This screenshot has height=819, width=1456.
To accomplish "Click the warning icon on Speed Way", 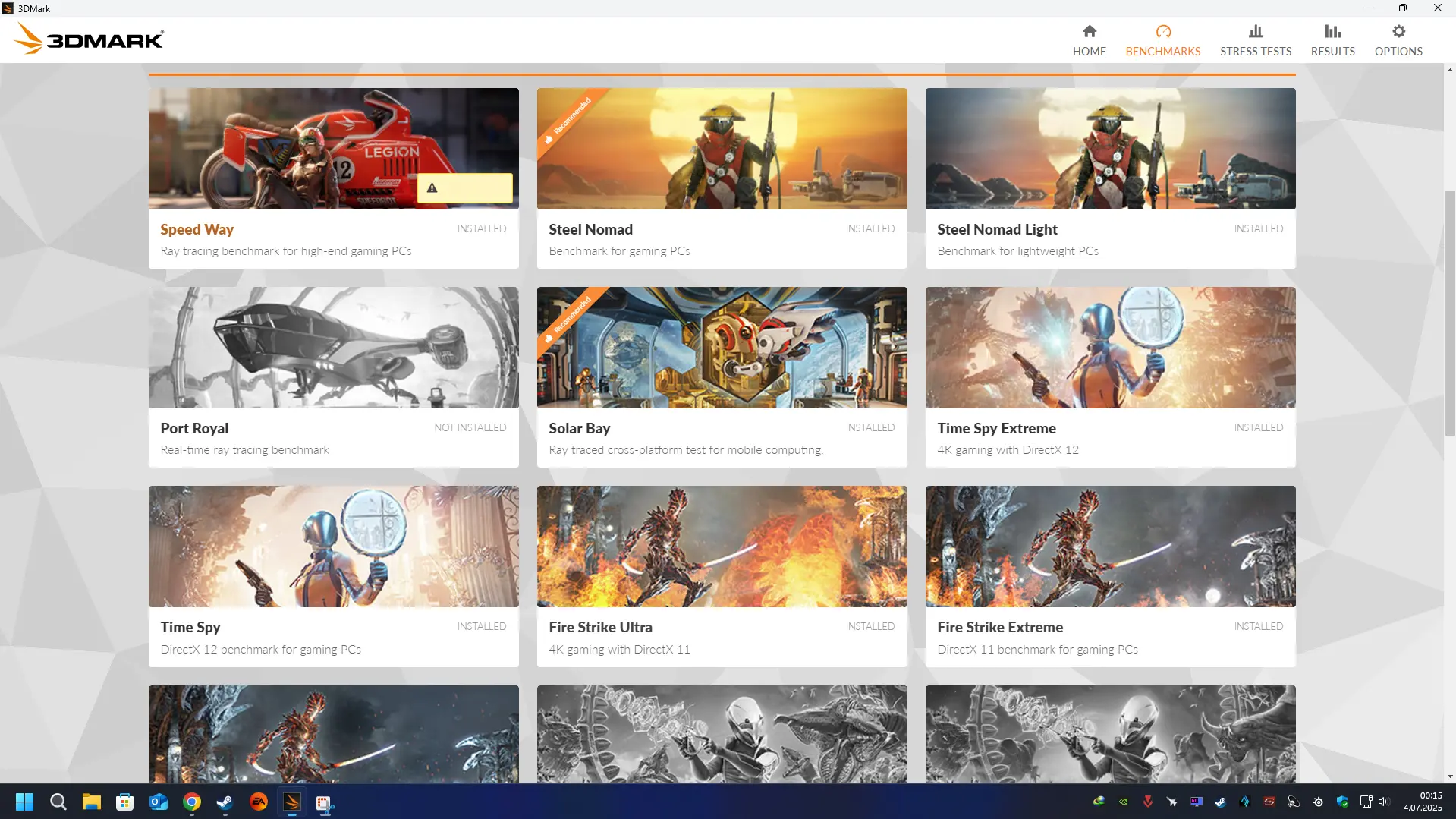I will click(432, 188).
